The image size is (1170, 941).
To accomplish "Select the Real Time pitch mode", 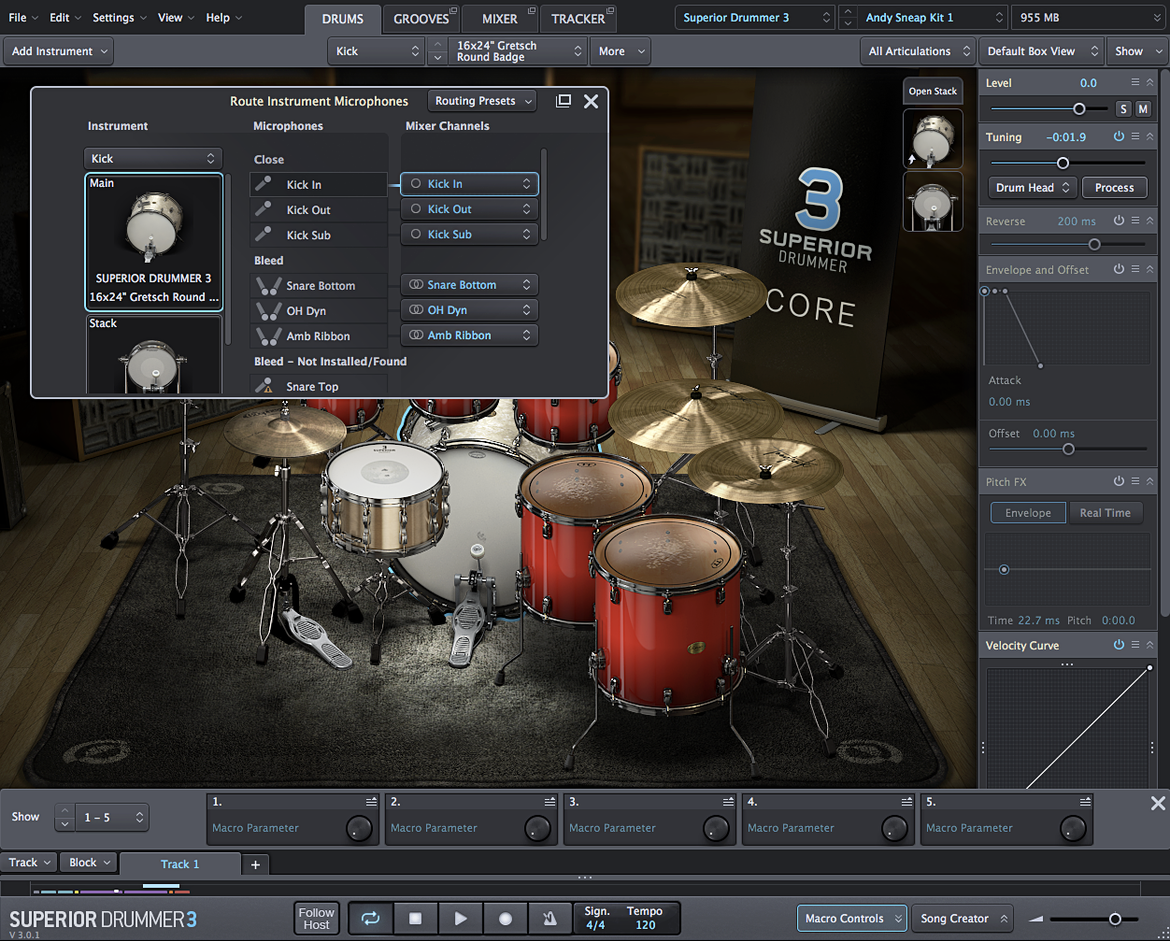I will click(x=1104, y=513).
